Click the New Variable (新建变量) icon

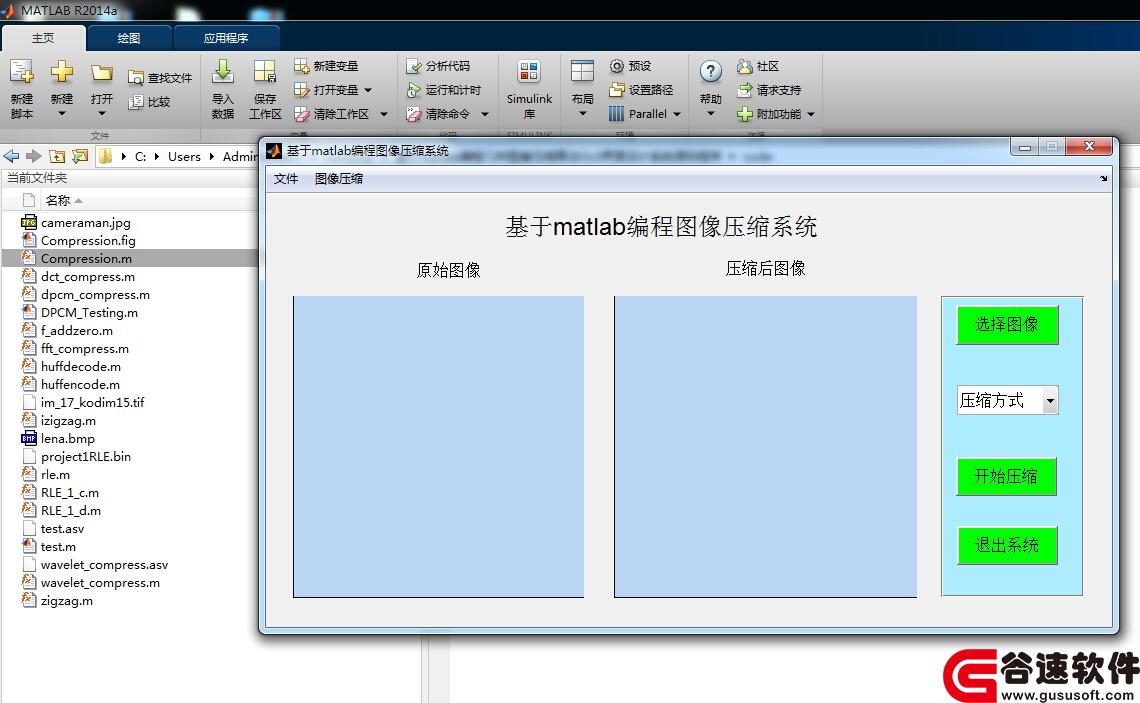tap(302, 66)
